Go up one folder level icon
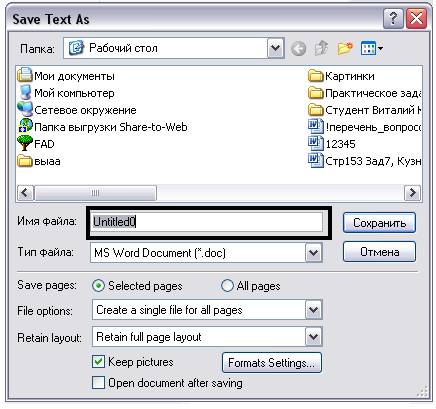 322,48
